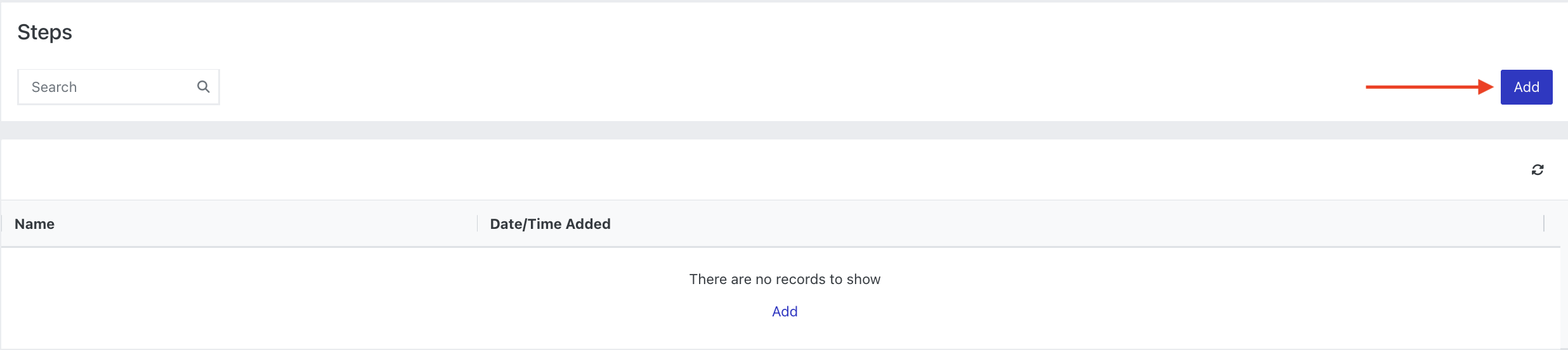Click the column divider at the header's right end
The image size is (1568, 350).
[1544, 224]
